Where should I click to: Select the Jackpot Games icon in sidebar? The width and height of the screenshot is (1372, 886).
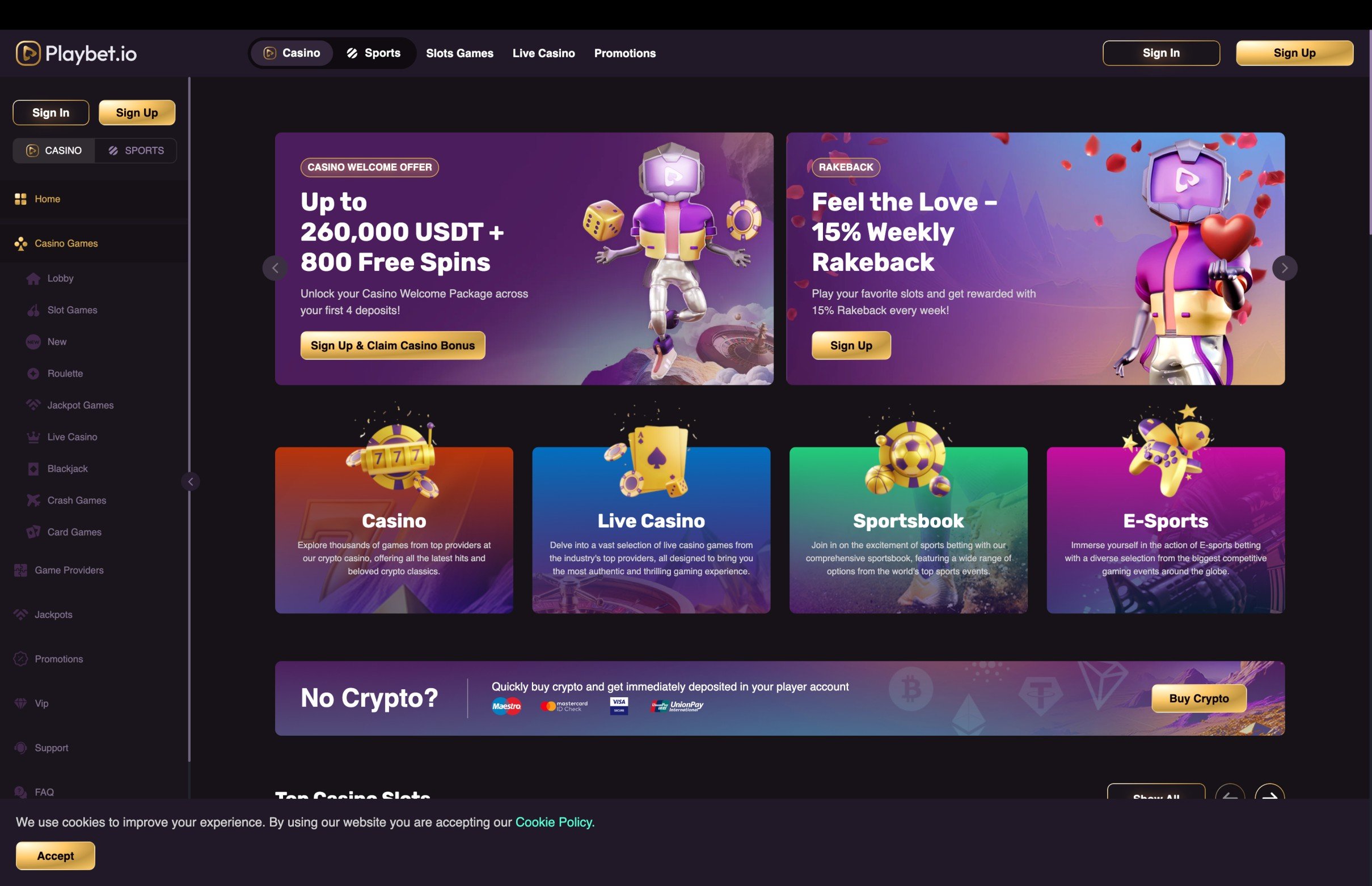[x=33, y=405]
